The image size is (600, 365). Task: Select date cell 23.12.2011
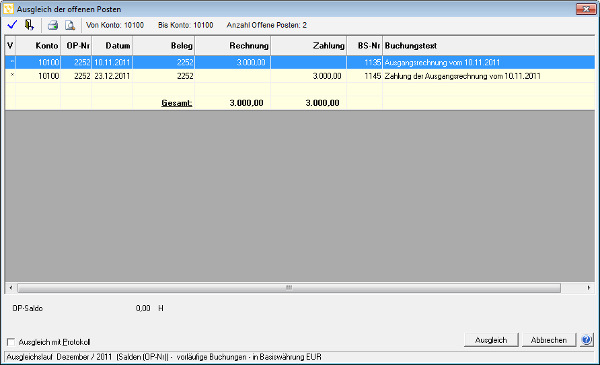pos(112,76)
